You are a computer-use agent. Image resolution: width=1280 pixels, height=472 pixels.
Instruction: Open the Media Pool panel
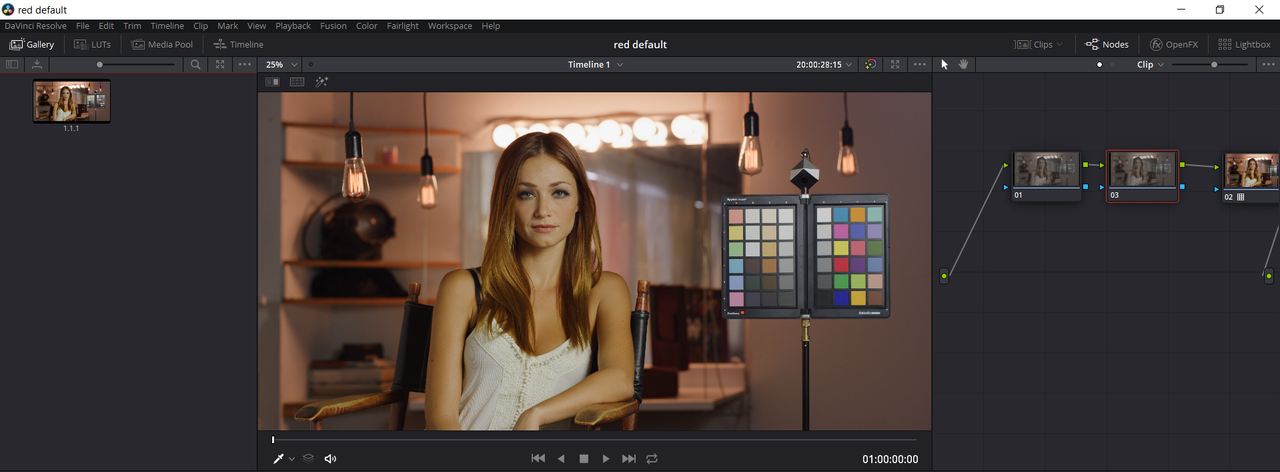click(162, 44)
